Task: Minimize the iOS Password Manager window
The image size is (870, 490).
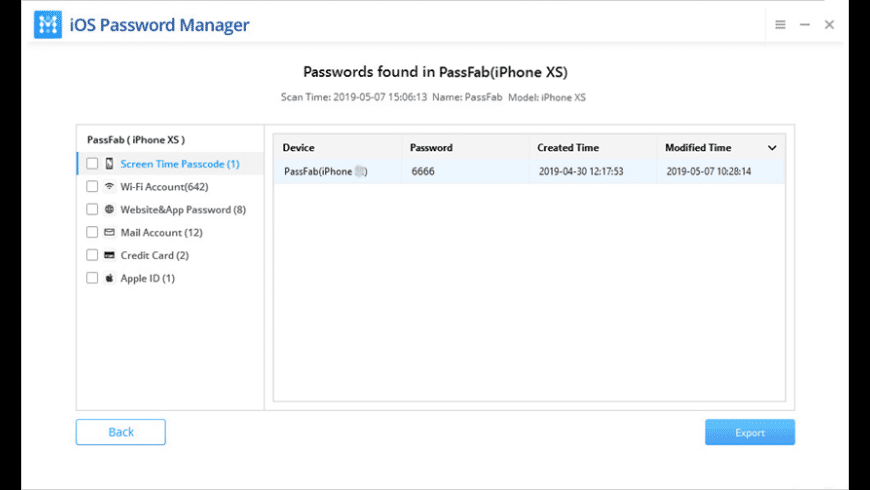Action: [x=805, y=25]
